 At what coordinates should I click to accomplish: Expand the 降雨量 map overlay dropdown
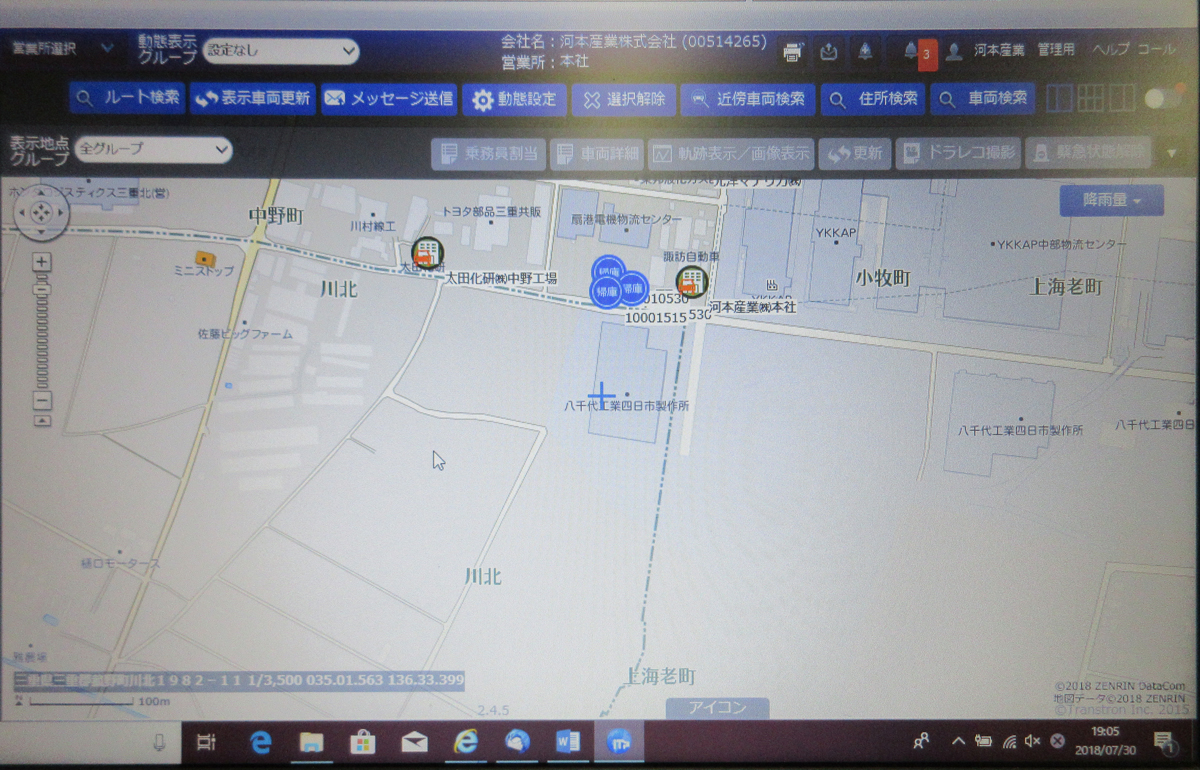tap(1111, 201)
